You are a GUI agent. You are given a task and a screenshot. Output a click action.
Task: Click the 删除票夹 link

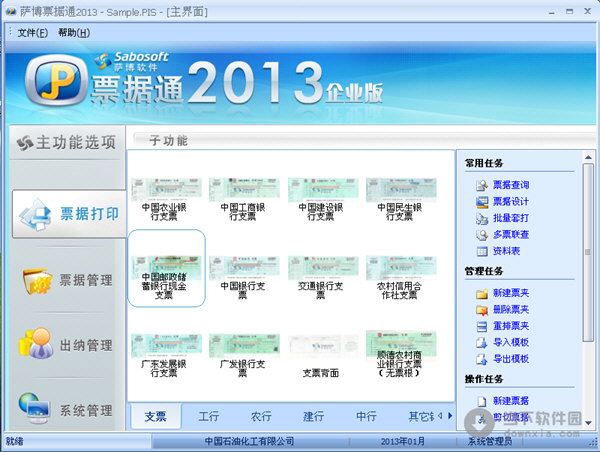[x=511, y=310]
